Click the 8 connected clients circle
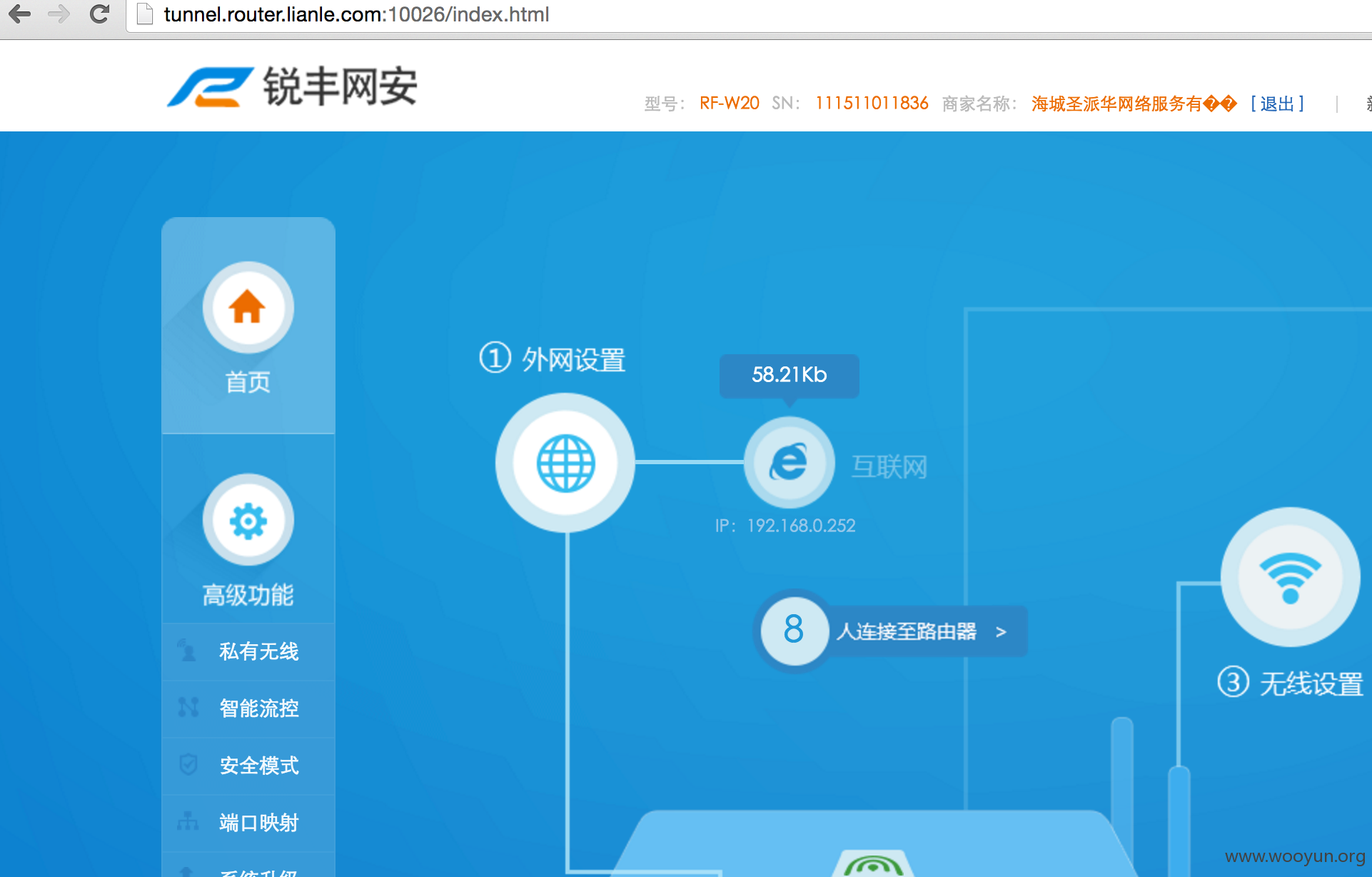The height and width of the screenshot is (877, 1372). (x=794, y=630)
